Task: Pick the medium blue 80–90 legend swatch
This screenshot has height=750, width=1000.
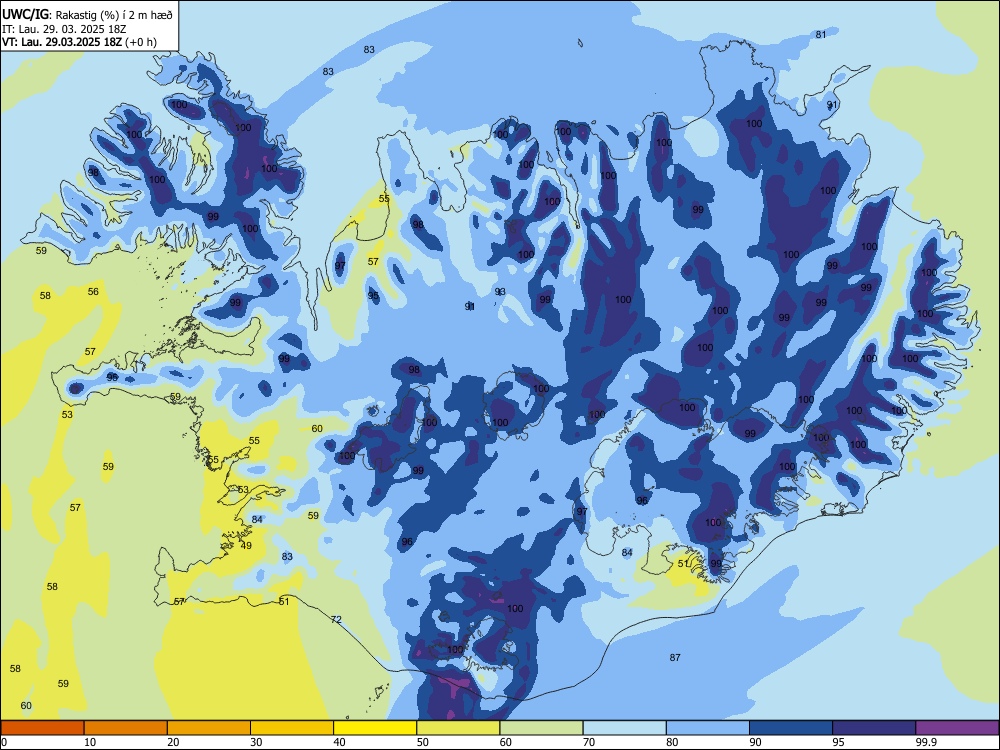Action: point(708,728)
